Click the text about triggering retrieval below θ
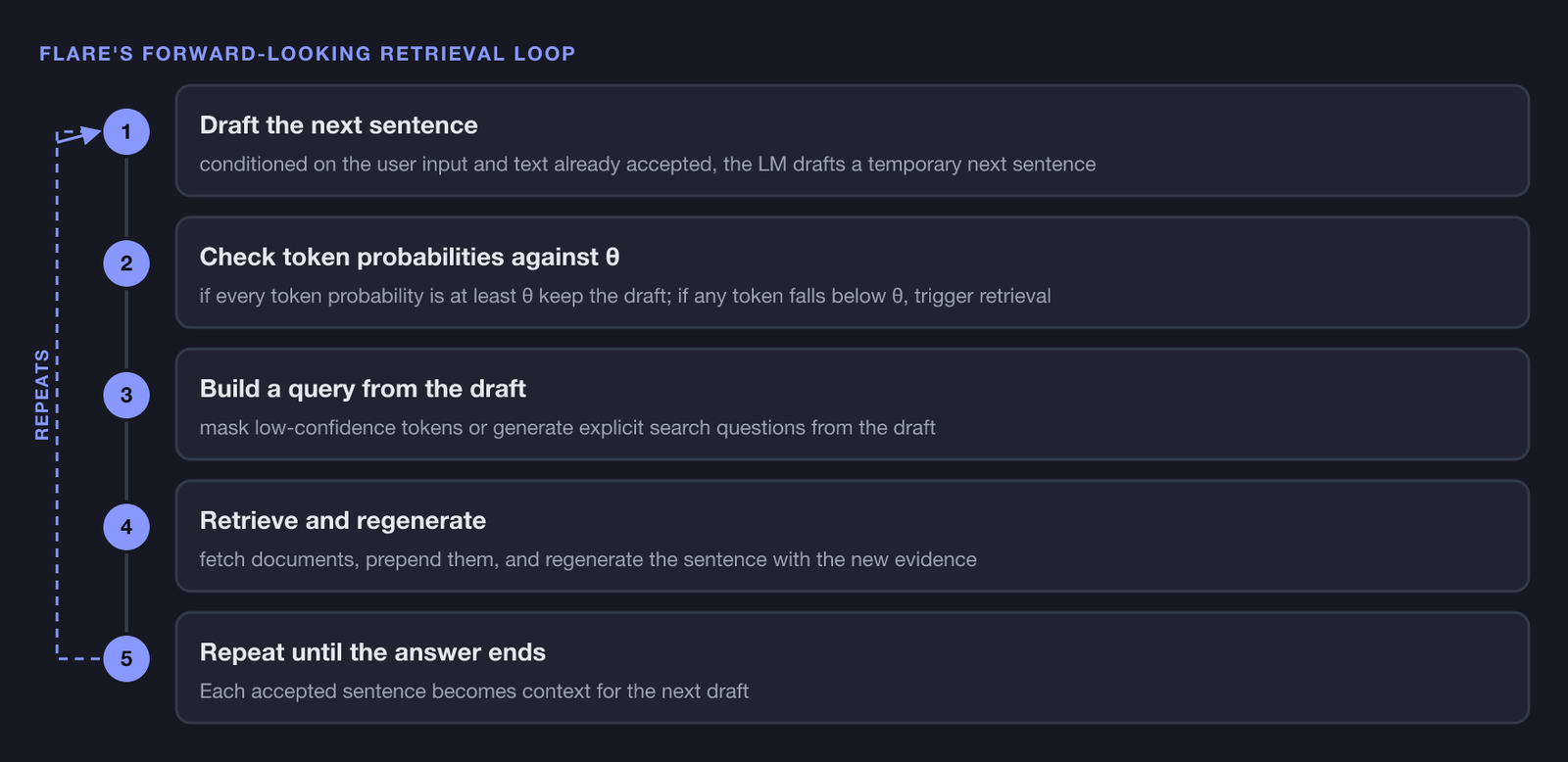 click(625, 296)
